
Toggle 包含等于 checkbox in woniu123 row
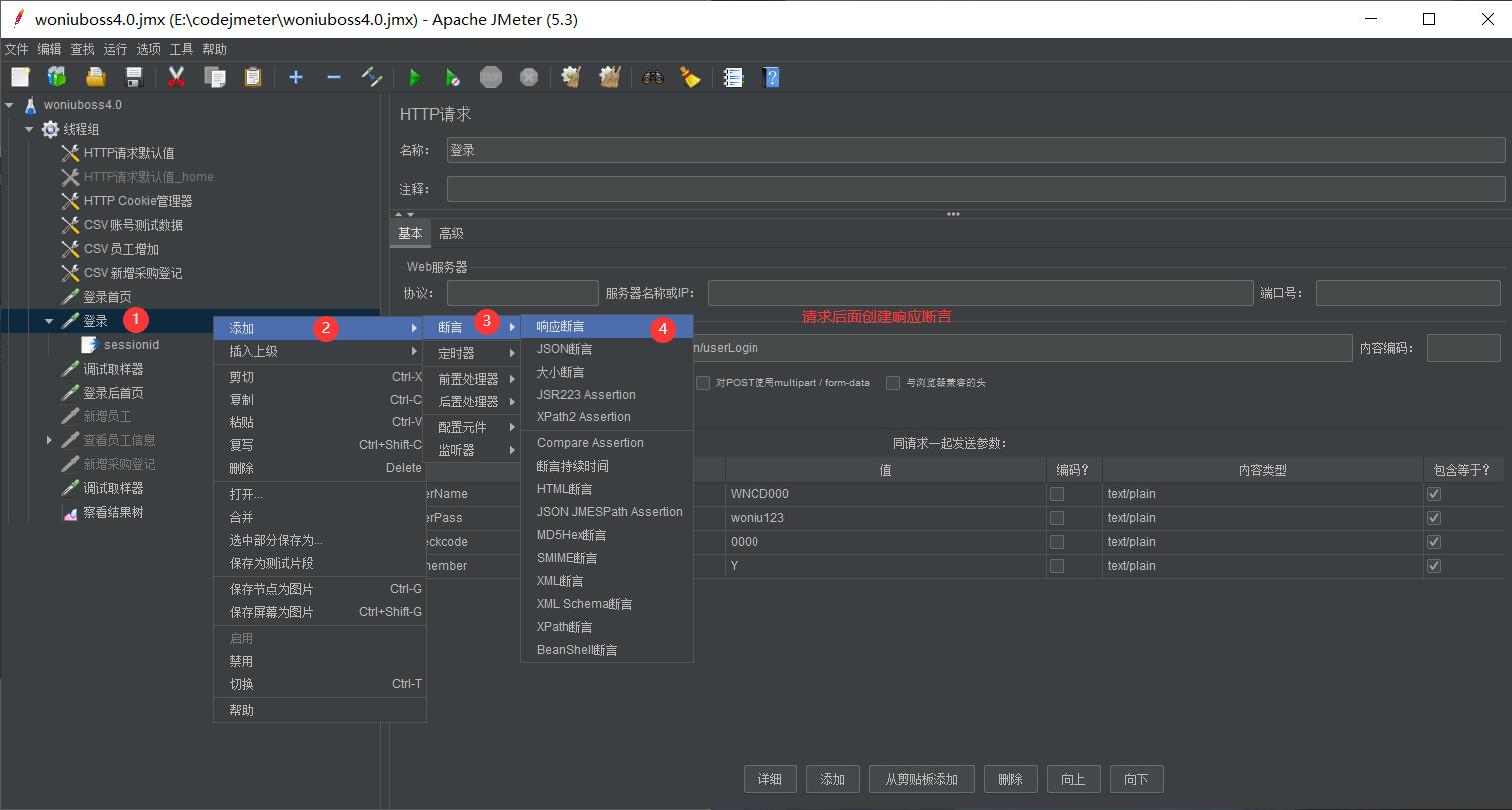1434,518
